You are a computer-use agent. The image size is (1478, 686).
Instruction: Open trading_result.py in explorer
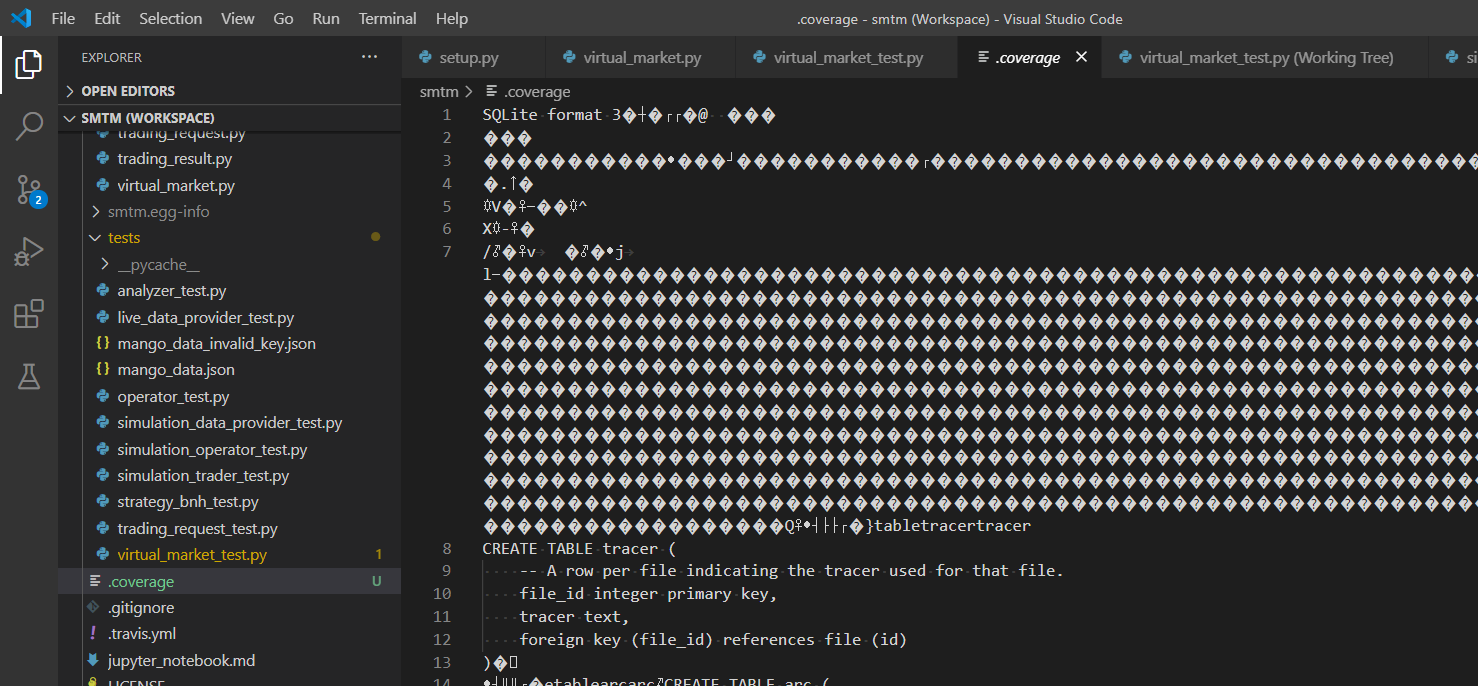coord(230,158)
